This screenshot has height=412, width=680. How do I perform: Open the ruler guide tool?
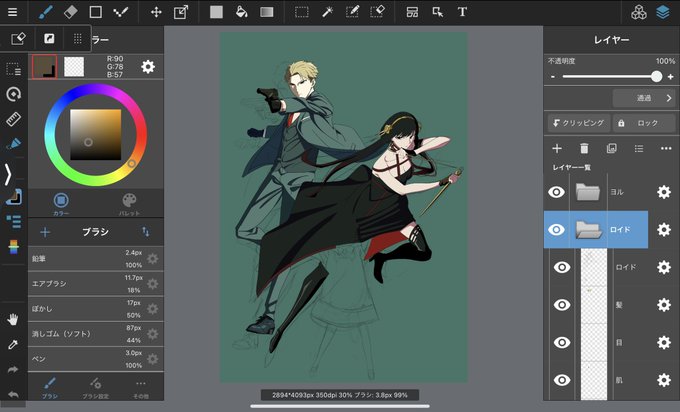click(13, 119)
